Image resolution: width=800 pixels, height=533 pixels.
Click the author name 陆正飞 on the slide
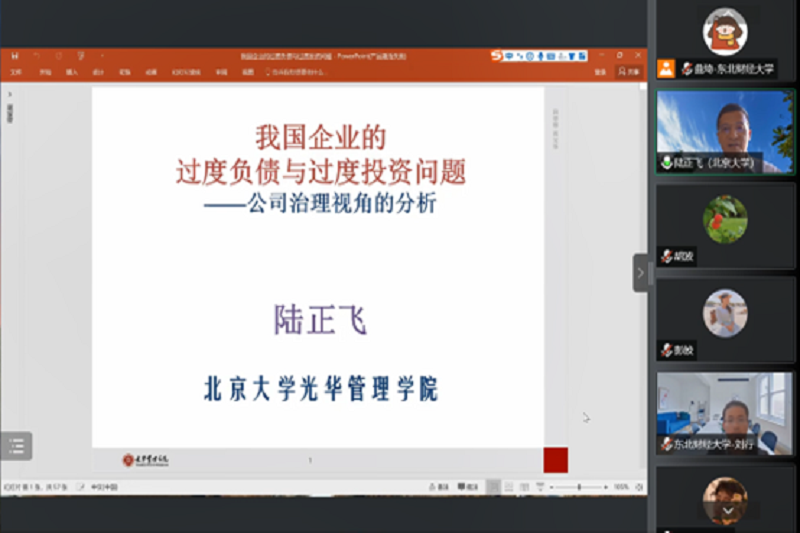click(x=320, y=320)
